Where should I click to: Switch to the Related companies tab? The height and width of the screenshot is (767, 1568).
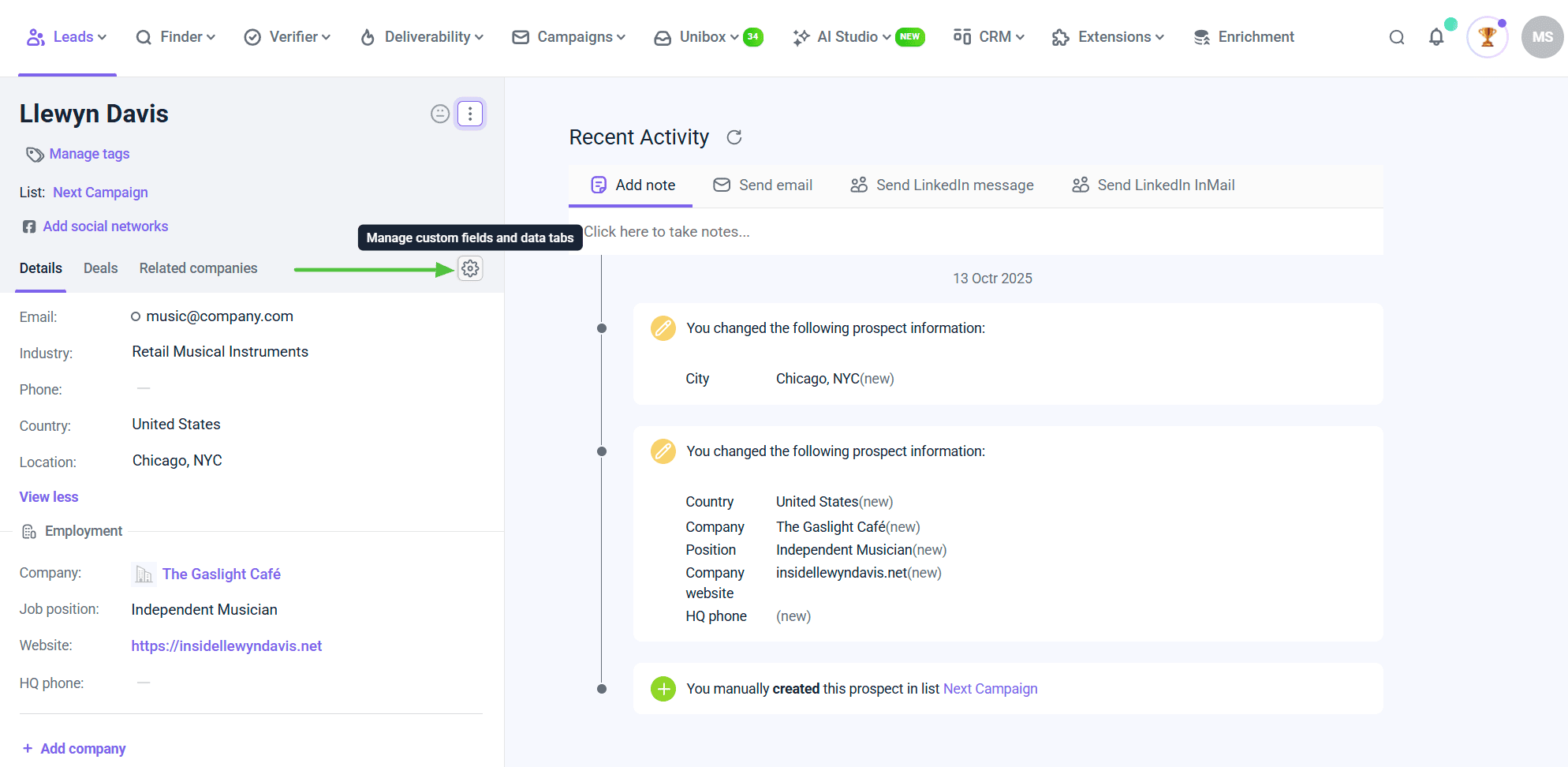pos(198,268)
